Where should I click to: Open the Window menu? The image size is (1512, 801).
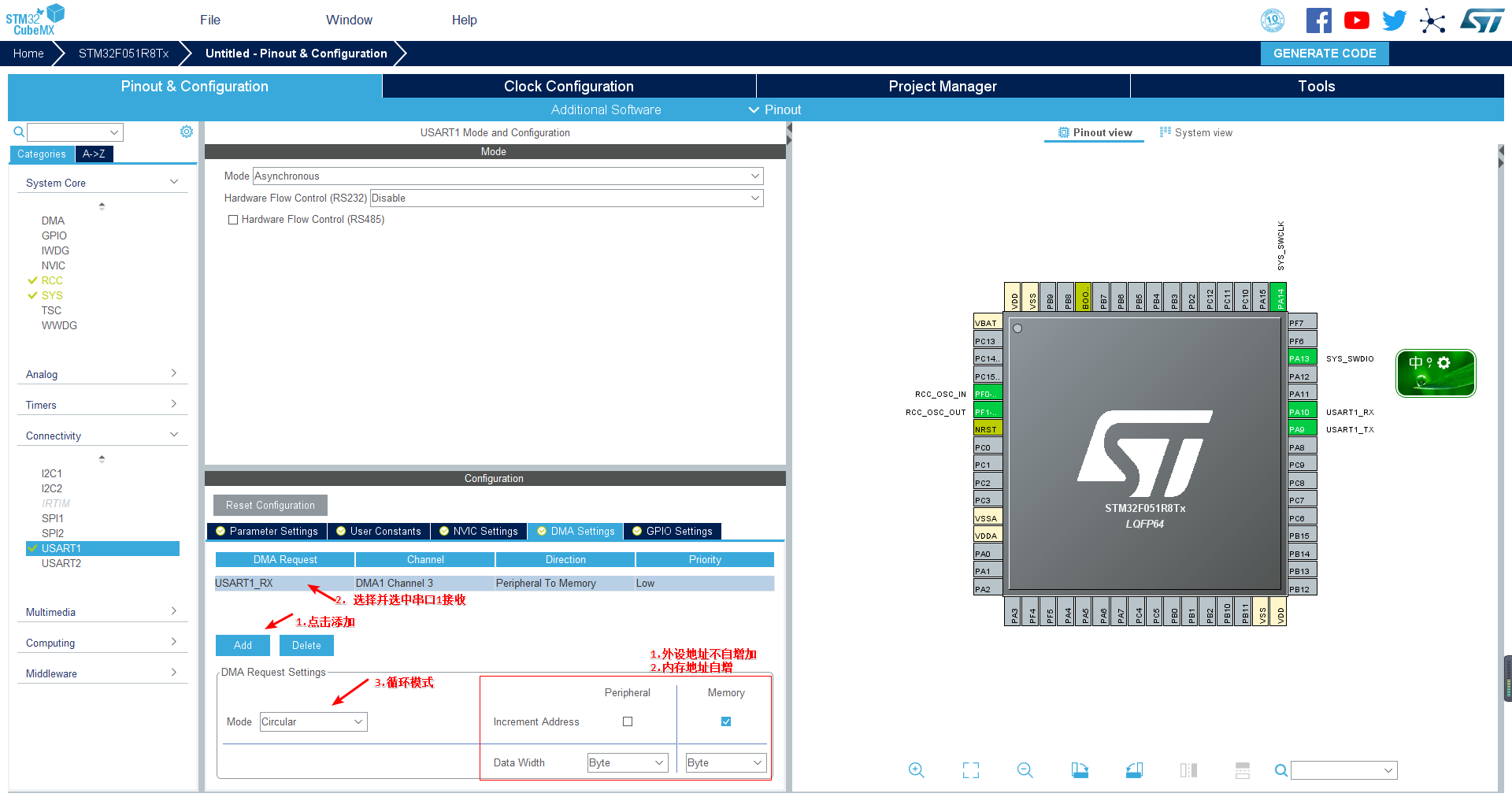(349, 20)
